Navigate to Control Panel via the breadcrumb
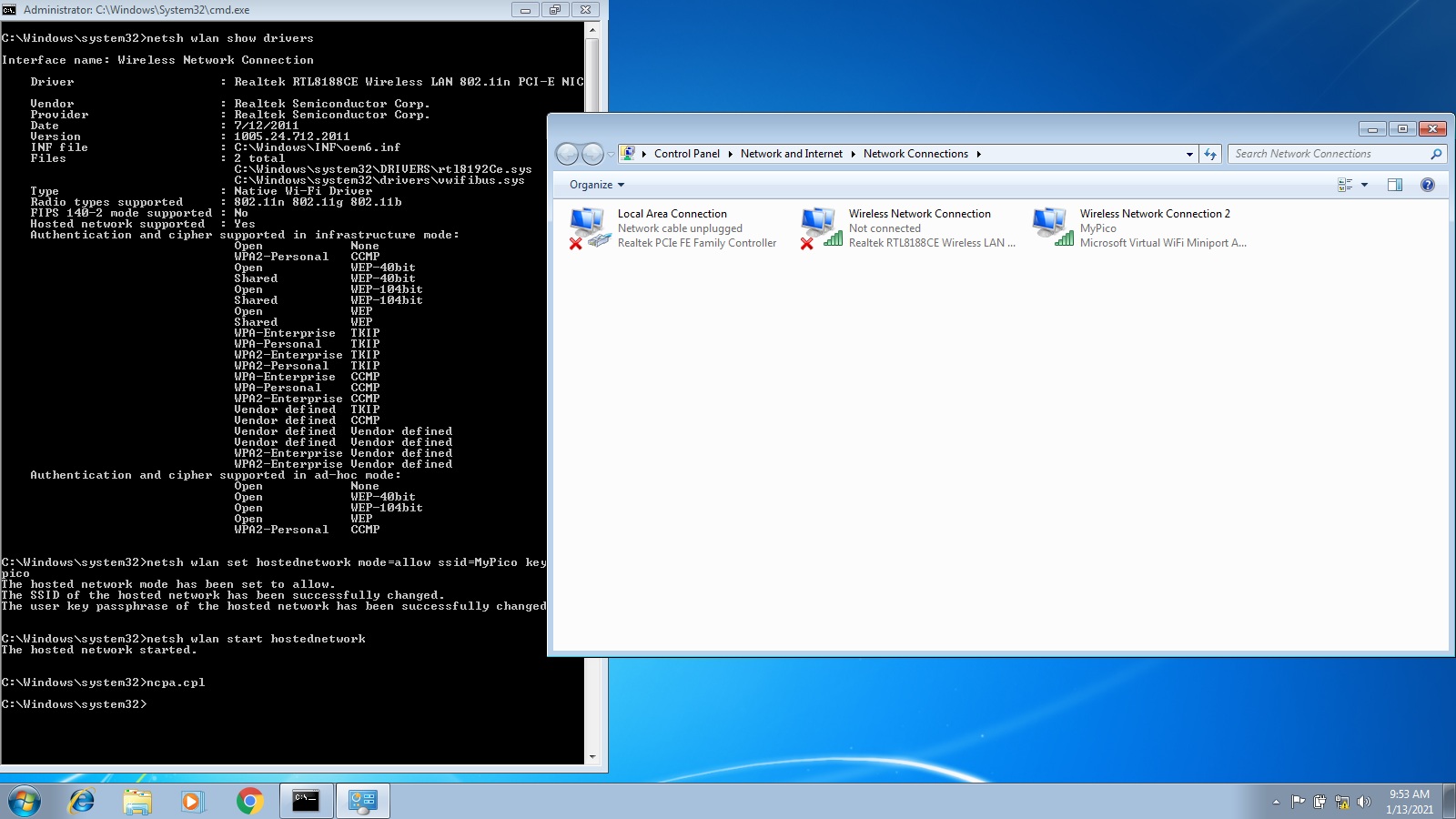The height and width of the screenshot is (819, 1456). (687, 153)
